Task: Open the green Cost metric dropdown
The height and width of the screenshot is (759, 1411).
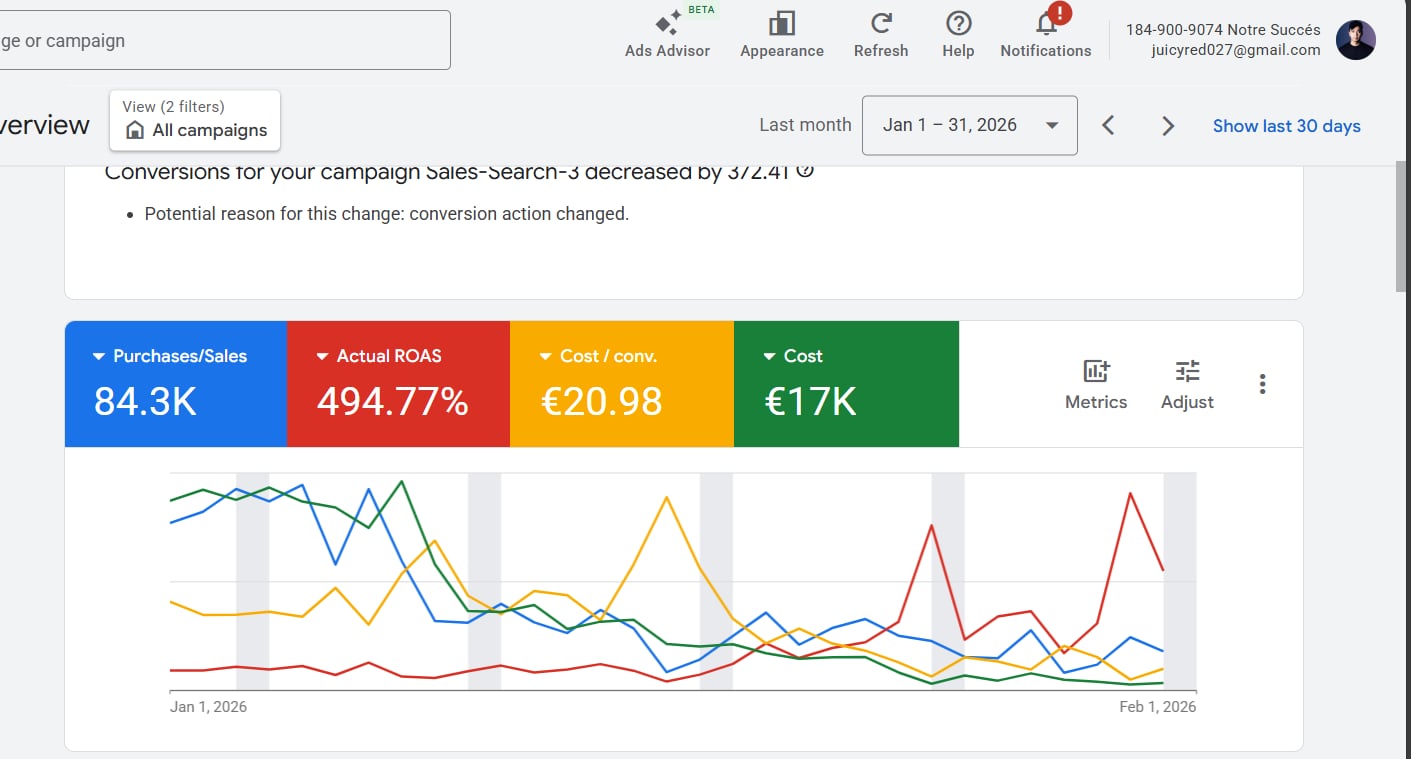Action: pyautogui.click(x=769, y=356)
